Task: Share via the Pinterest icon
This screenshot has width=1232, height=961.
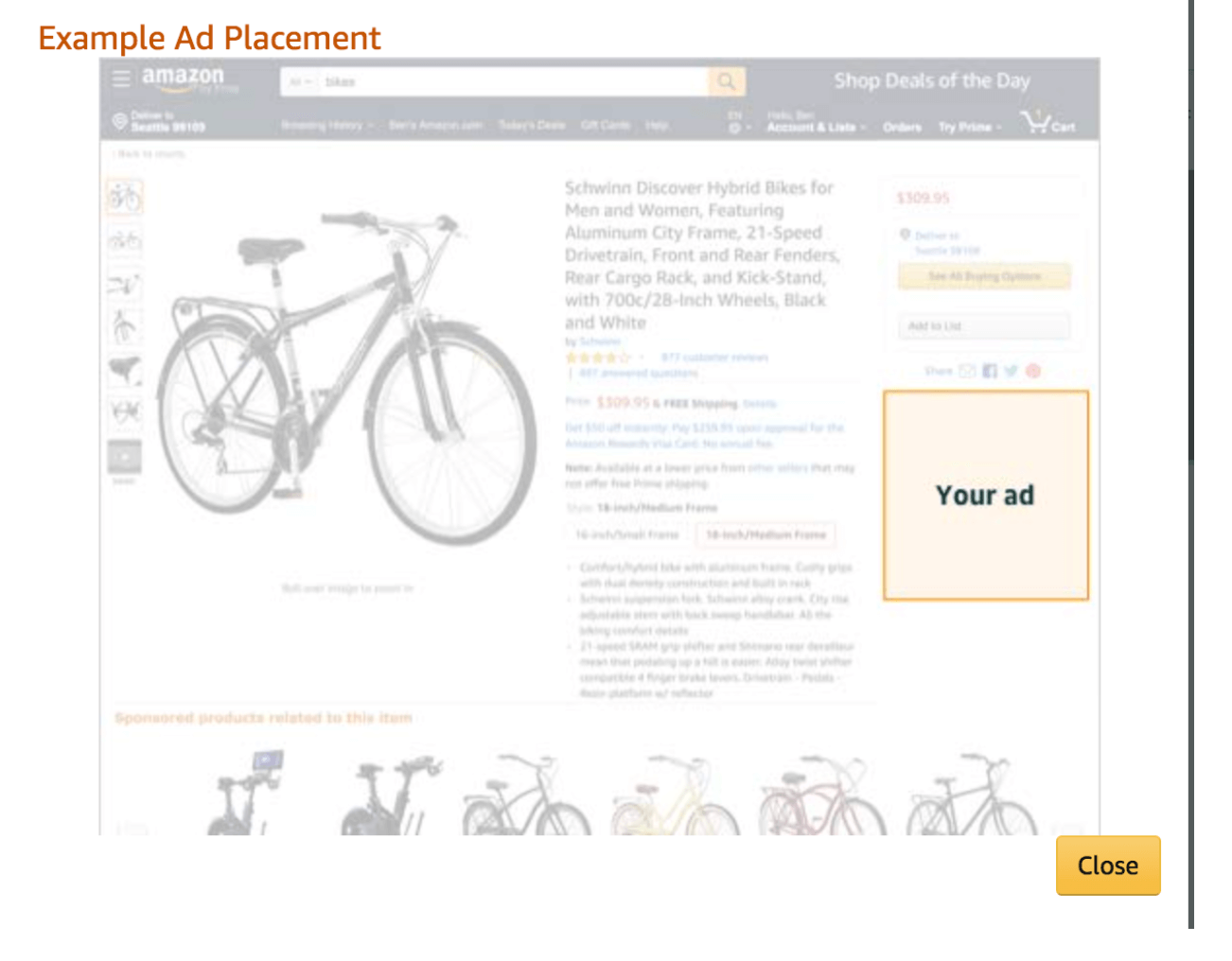Action: [x=1033, y=371]
